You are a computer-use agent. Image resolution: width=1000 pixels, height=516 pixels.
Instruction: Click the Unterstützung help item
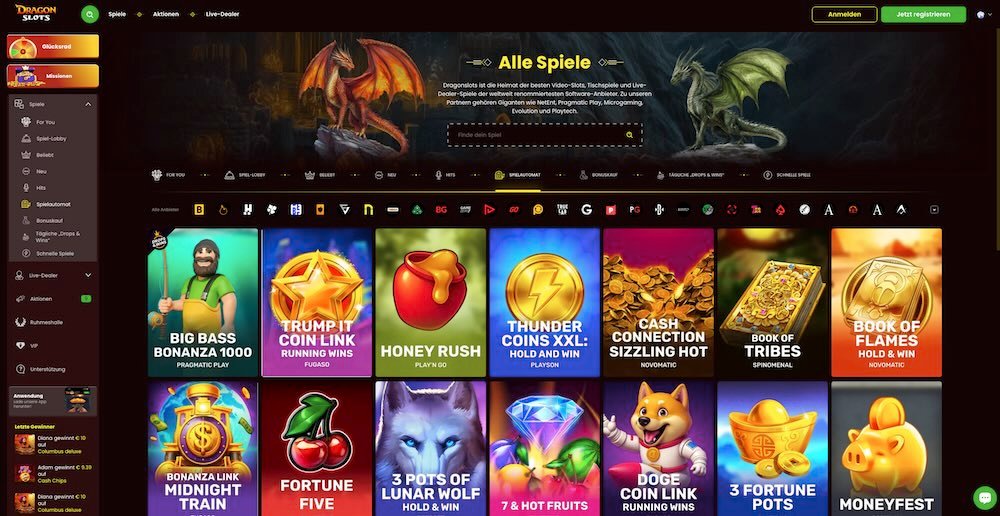point(49,369)
